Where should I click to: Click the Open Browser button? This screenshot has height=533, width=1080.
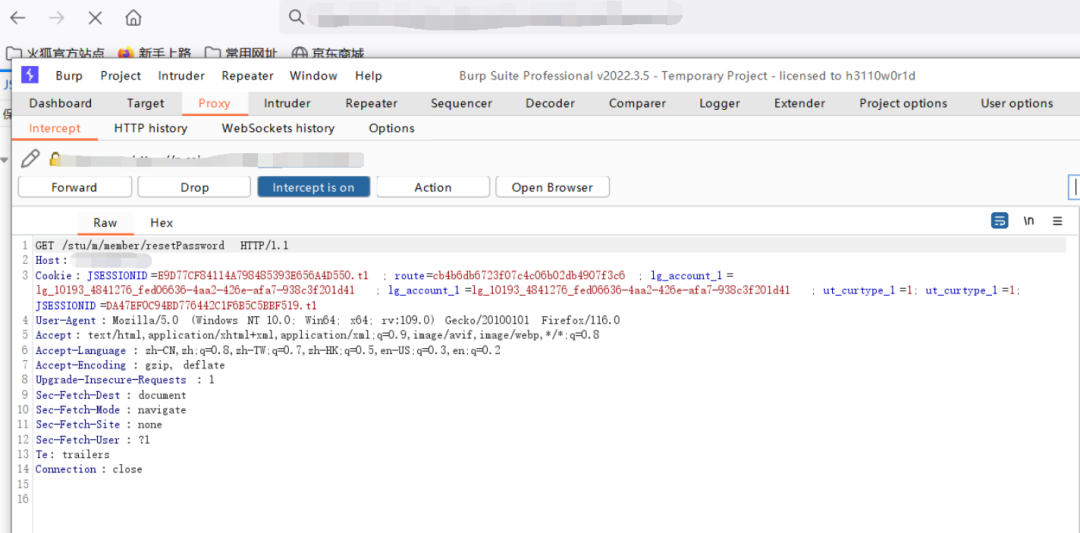(x=552, y=187)
